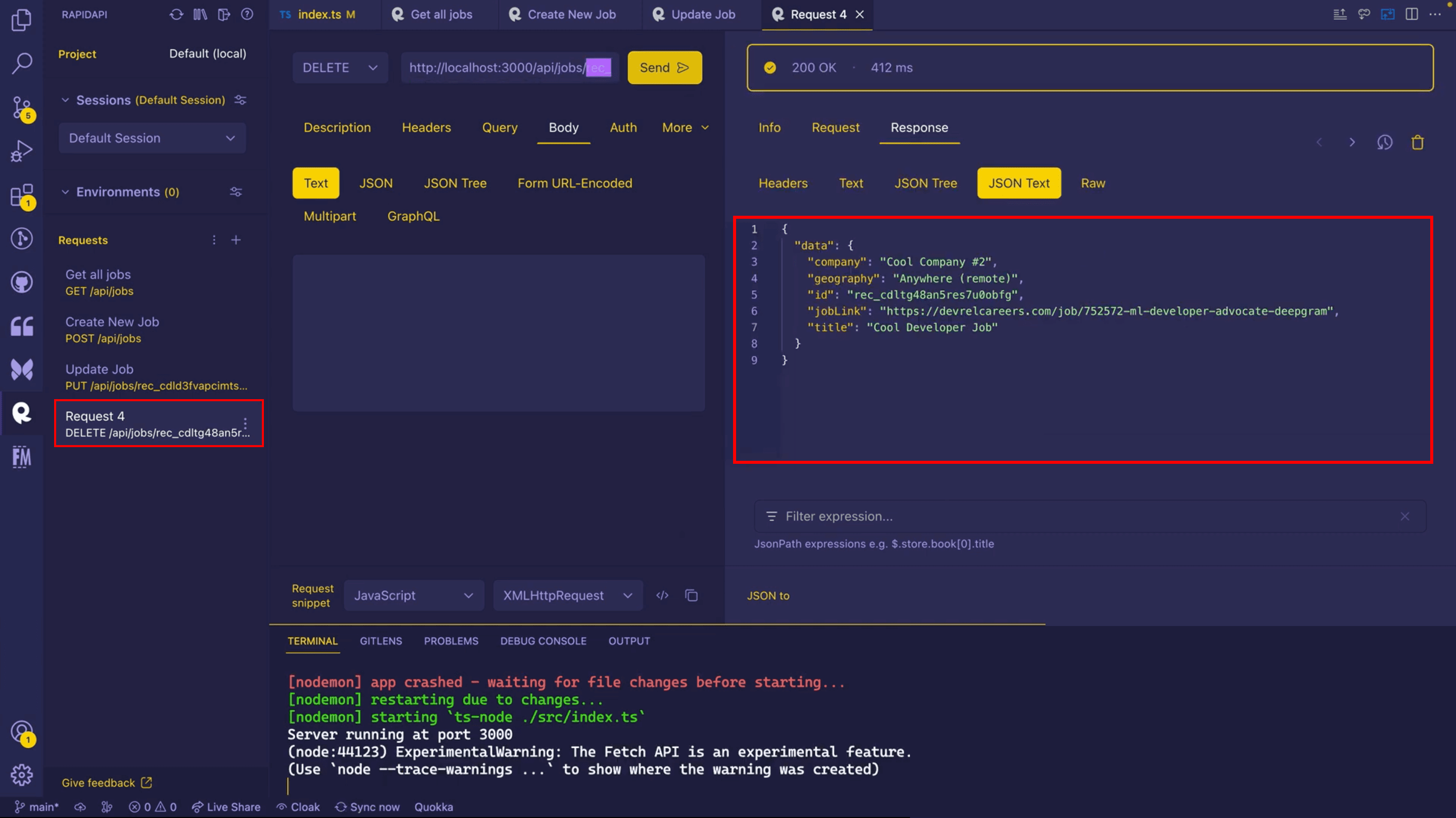Select Multipart body type

[330, 216]
